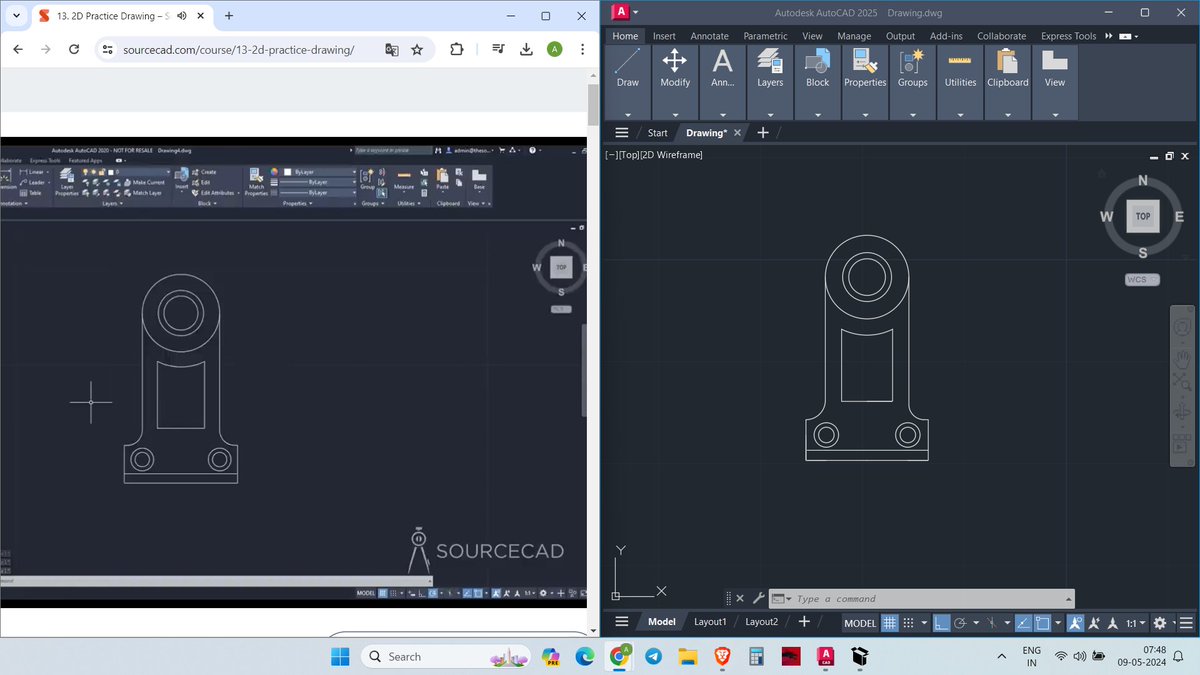Open the Layers panel in AutoCAD ribbon

coord(770,82)
